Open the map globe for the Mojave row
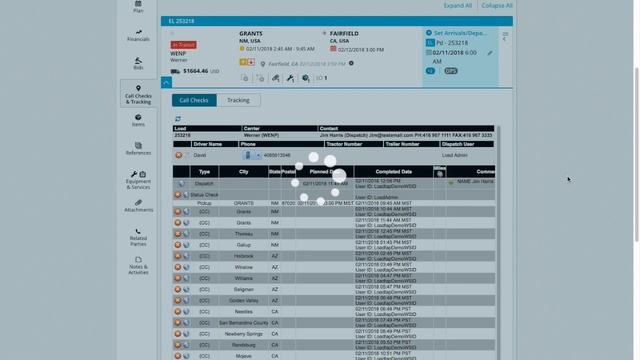 (186, 356)
